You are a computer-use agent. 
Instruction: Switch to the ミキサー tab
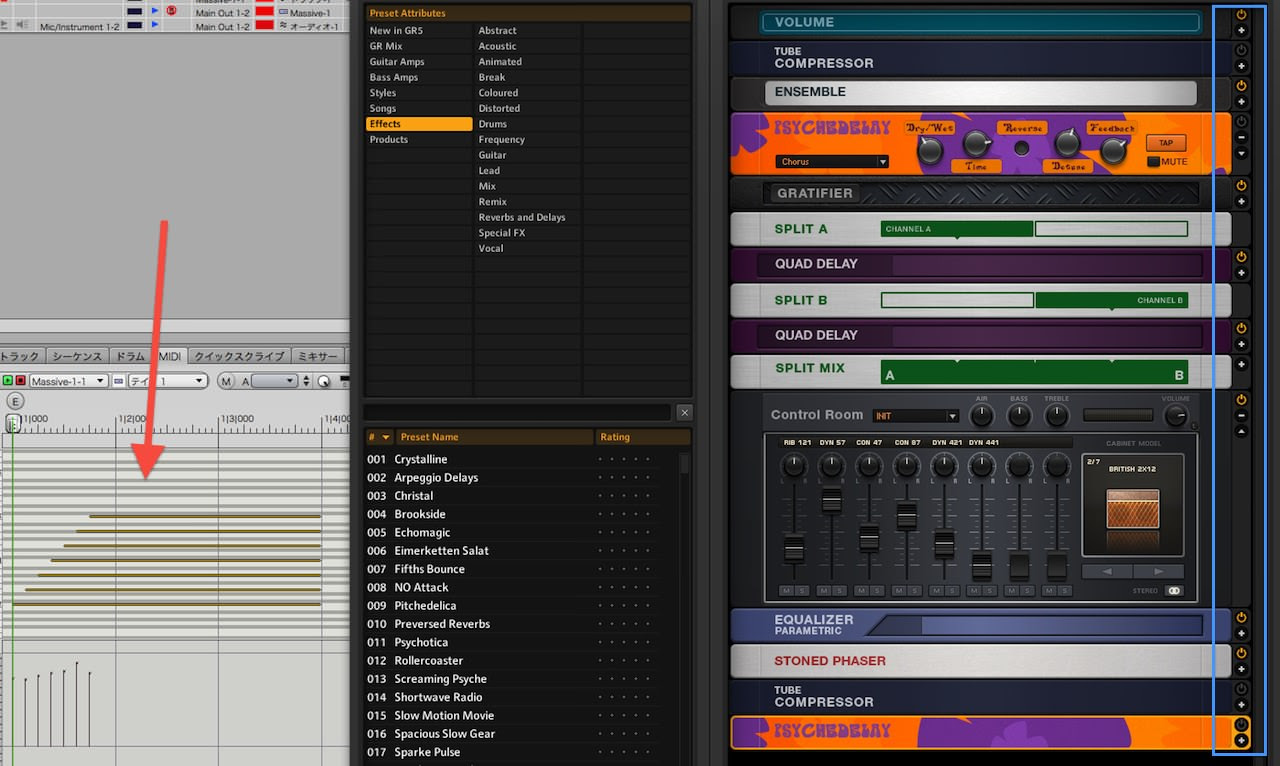[318, 356]
